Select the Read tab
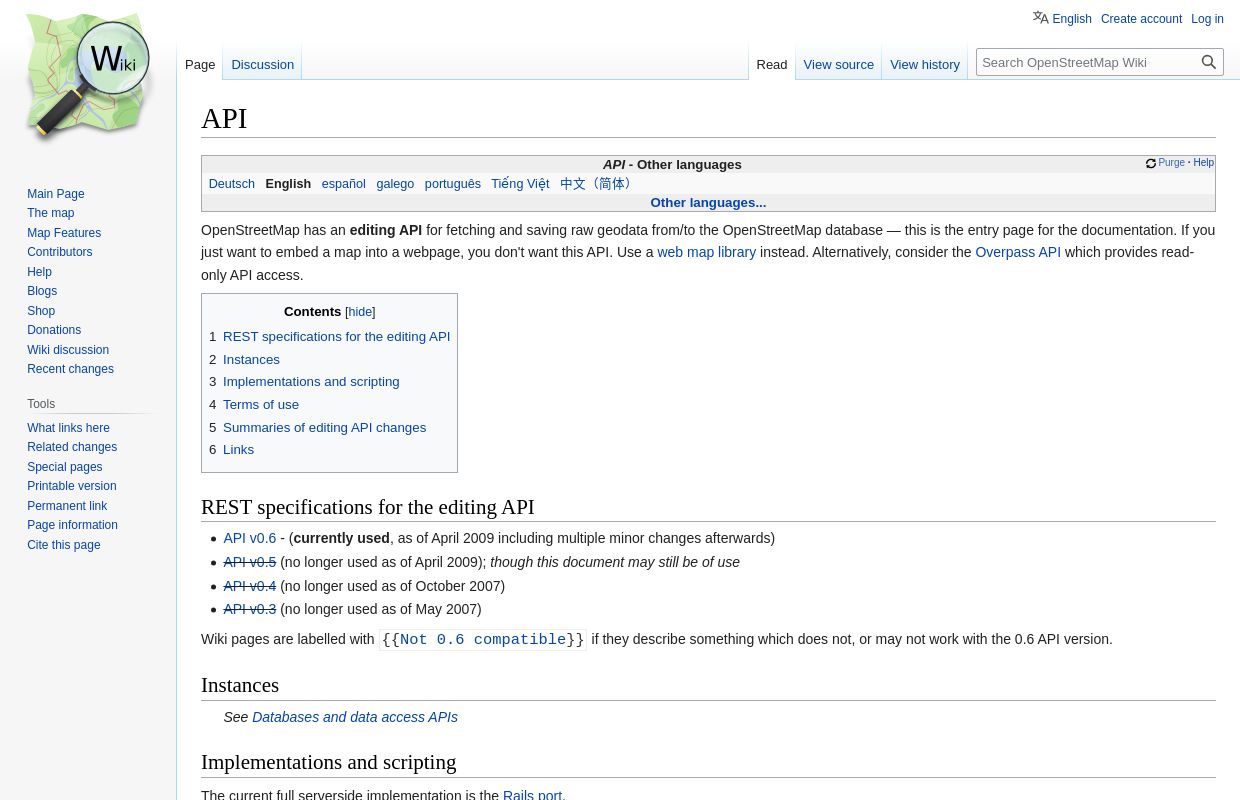 [x=772, y=64]
